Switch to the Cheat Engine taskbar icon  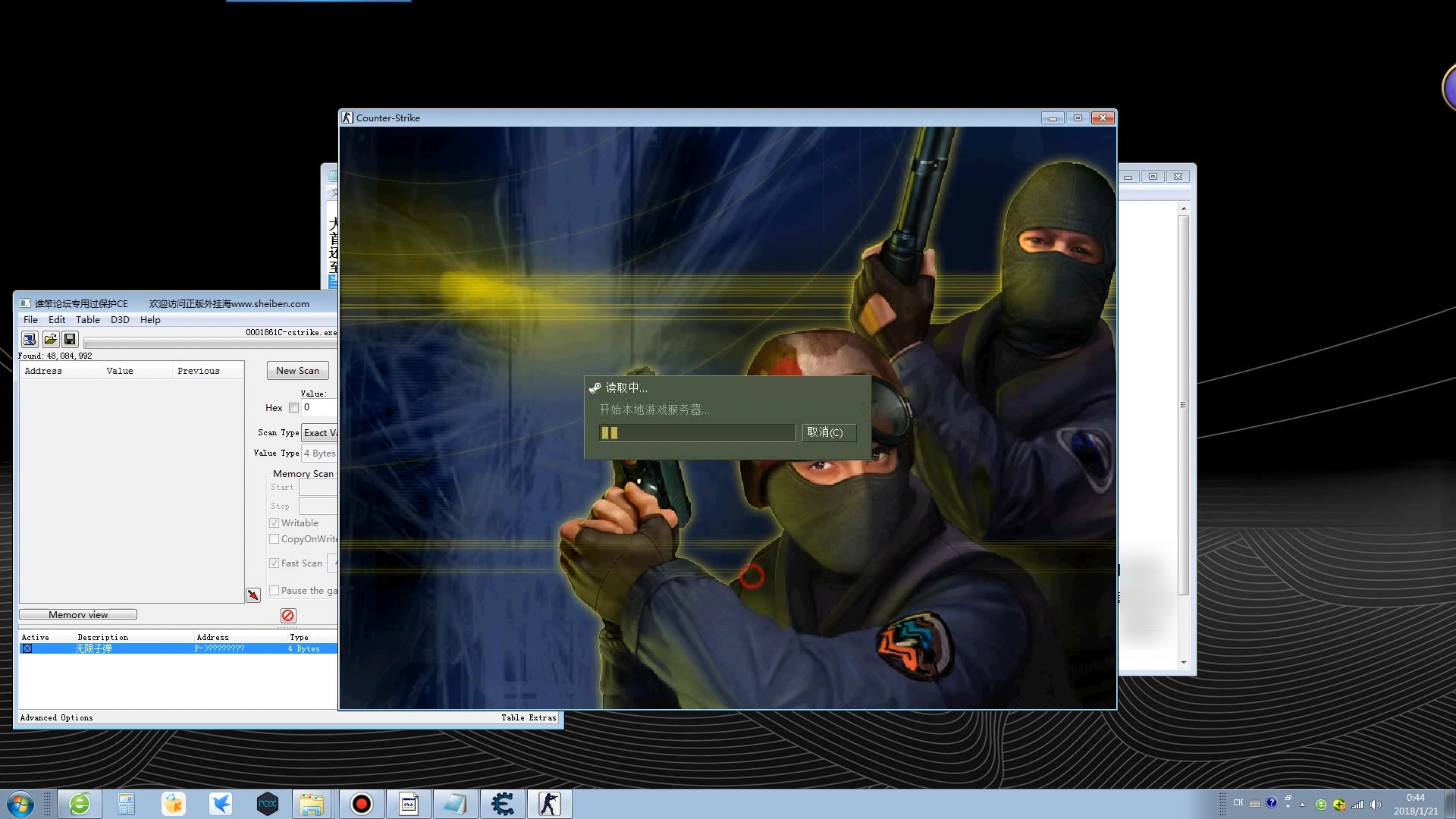503,804
